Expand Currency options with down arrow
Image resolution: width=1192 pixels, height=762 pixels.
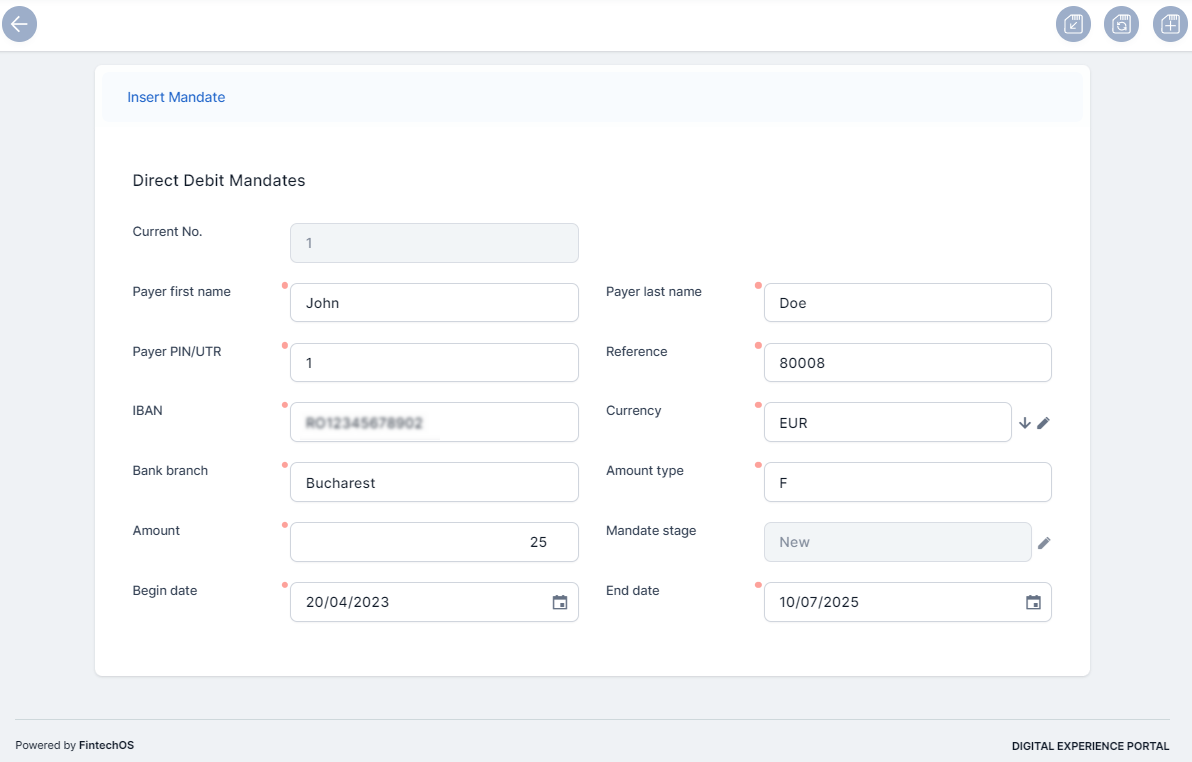[1024, 423]
